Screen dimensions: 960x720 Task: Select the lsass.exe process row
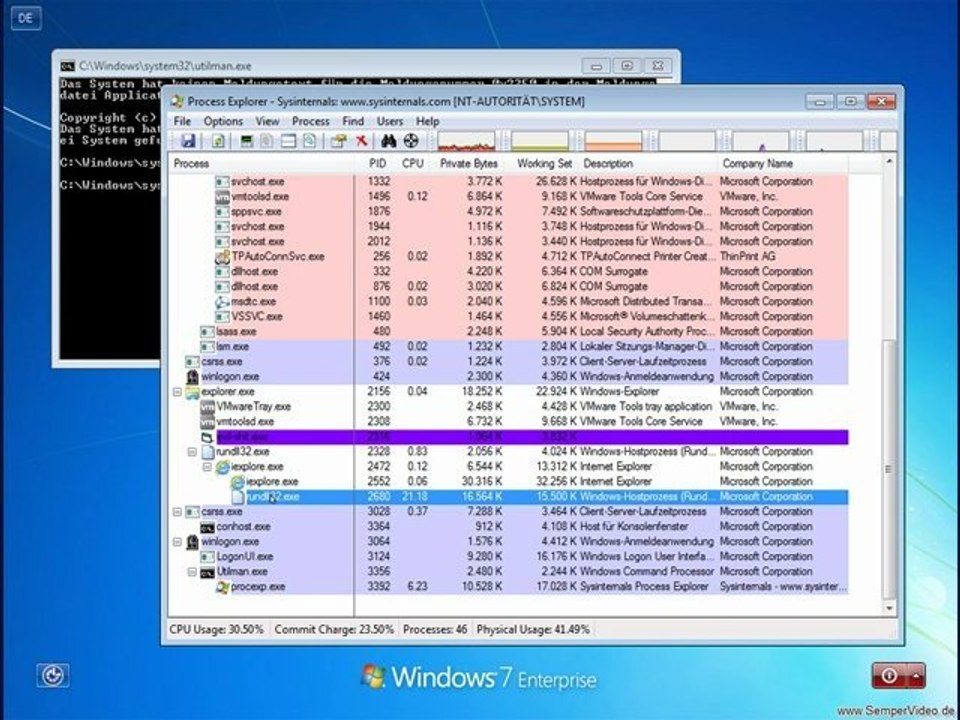click(509, 332)
